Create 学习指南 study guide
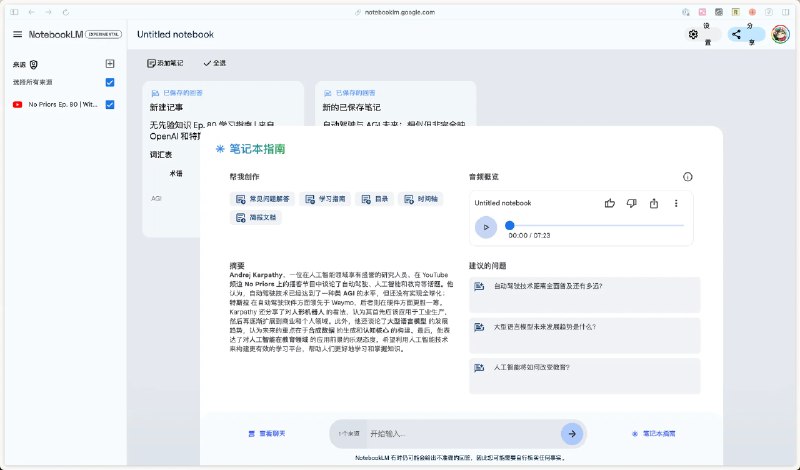Screen dimensions: 800x470 click(x=325, y=199)
